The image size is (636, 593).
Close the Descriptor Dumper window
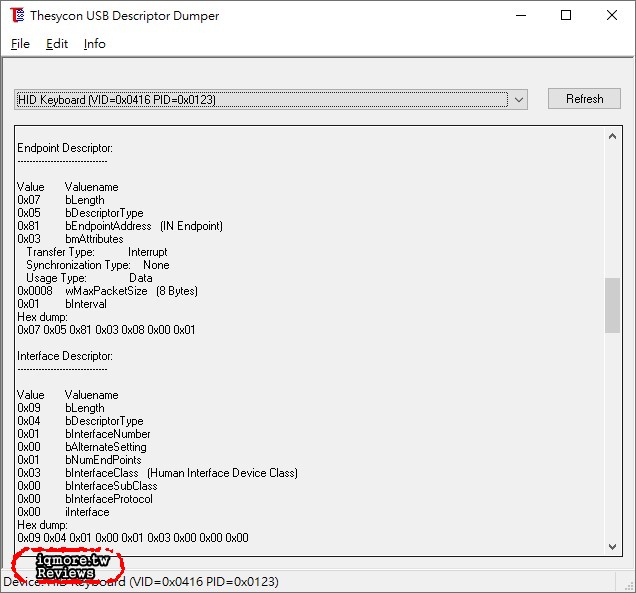tap(612, 15)
